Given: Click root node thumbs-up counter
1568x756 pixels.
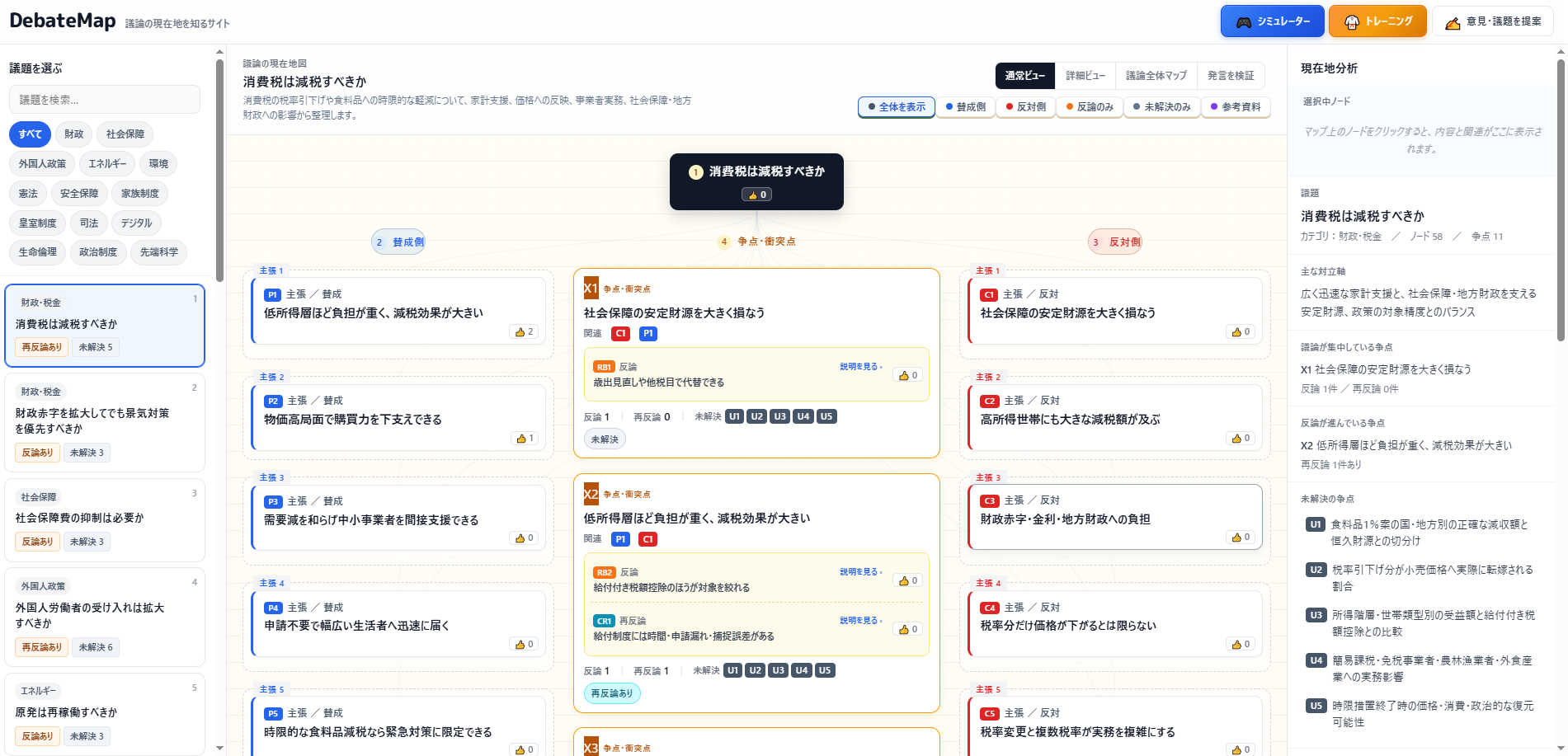Looking at the screenshot, I should click(x=757, y=195).
